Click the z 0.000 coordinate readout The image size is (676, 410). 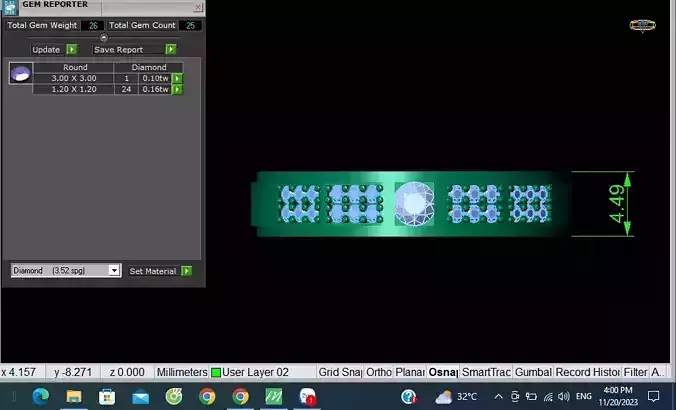127,372
